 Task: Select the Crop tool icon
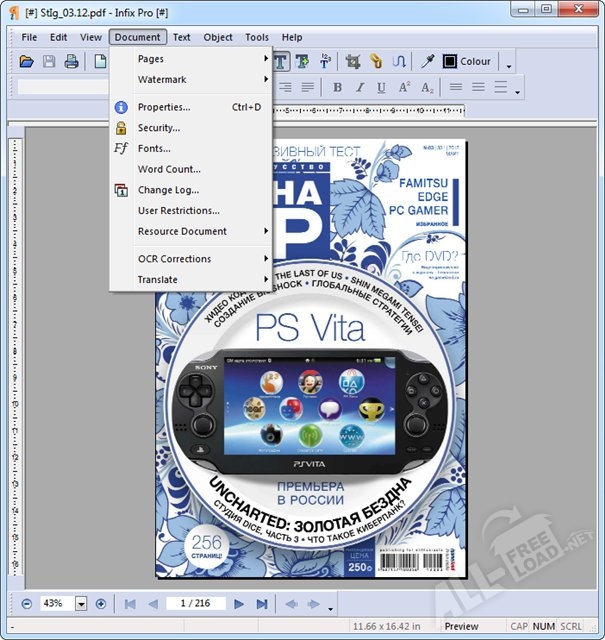(x=353, y=61)
